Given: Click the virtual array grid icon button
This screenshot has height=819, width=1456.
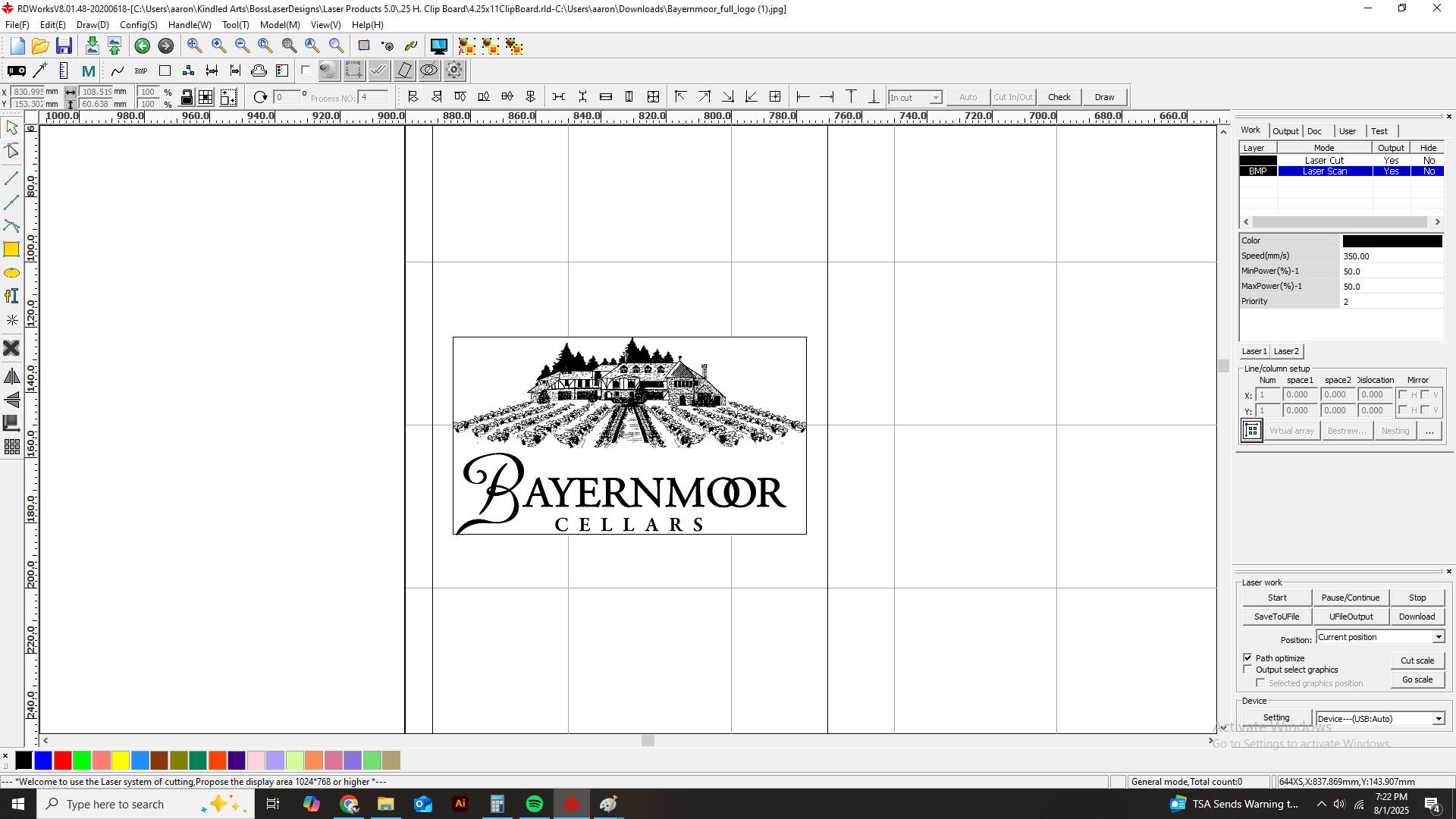Looking at the screenshot, I should point(1252,431).
